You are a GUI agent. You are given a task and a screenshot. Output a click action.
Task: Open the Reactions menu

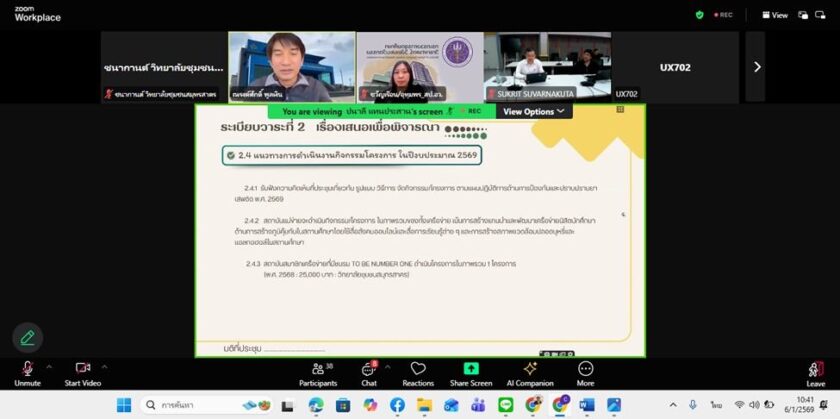pos(418,371)
